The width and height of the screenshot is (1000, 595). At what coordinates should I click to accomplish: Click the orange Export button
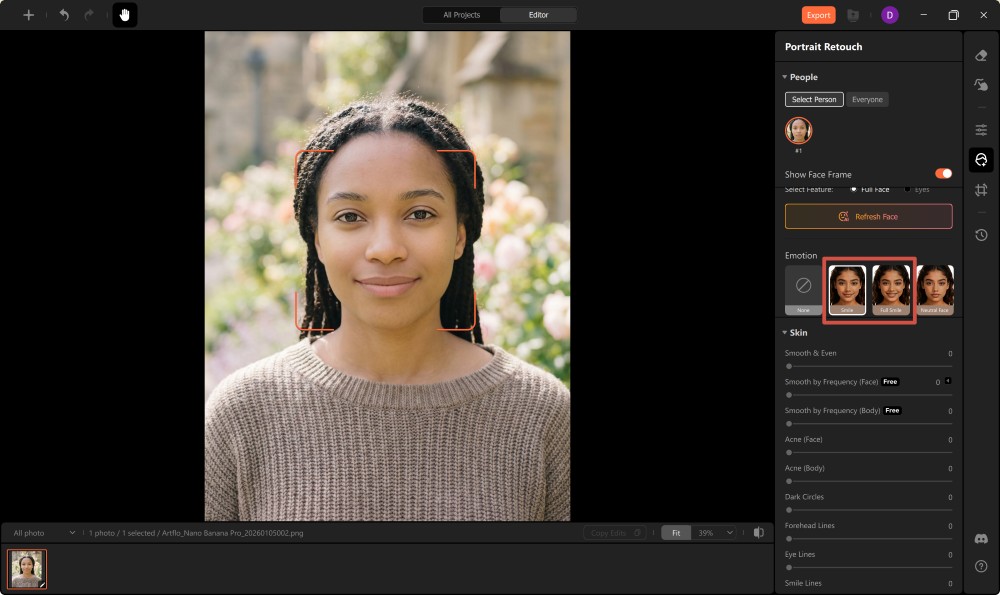coord(818,15)
